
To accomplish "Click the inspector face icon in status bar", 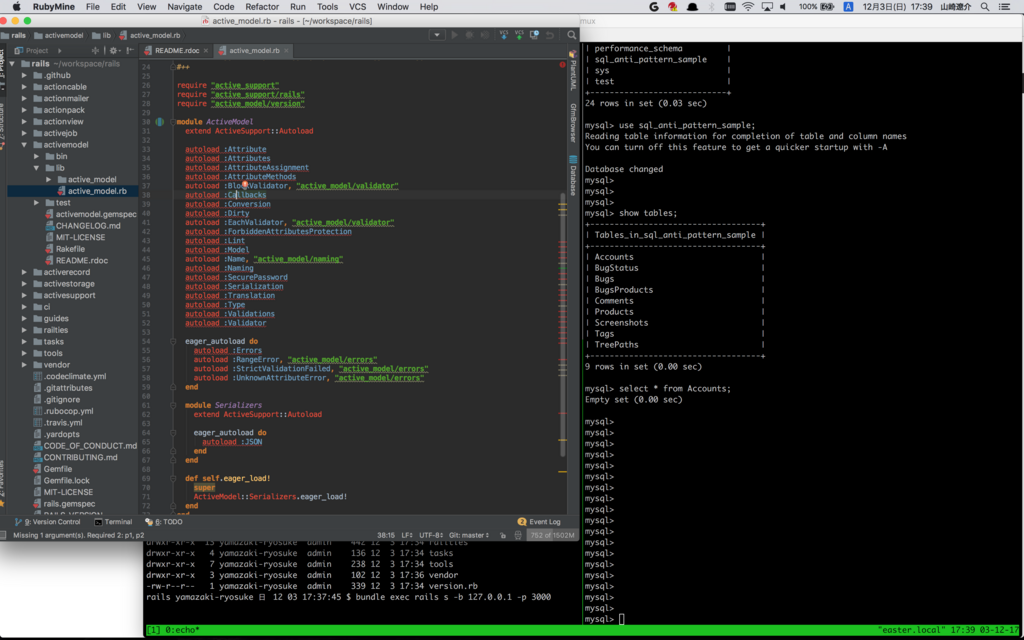I will pyautogui.click(x=517, y=536).
